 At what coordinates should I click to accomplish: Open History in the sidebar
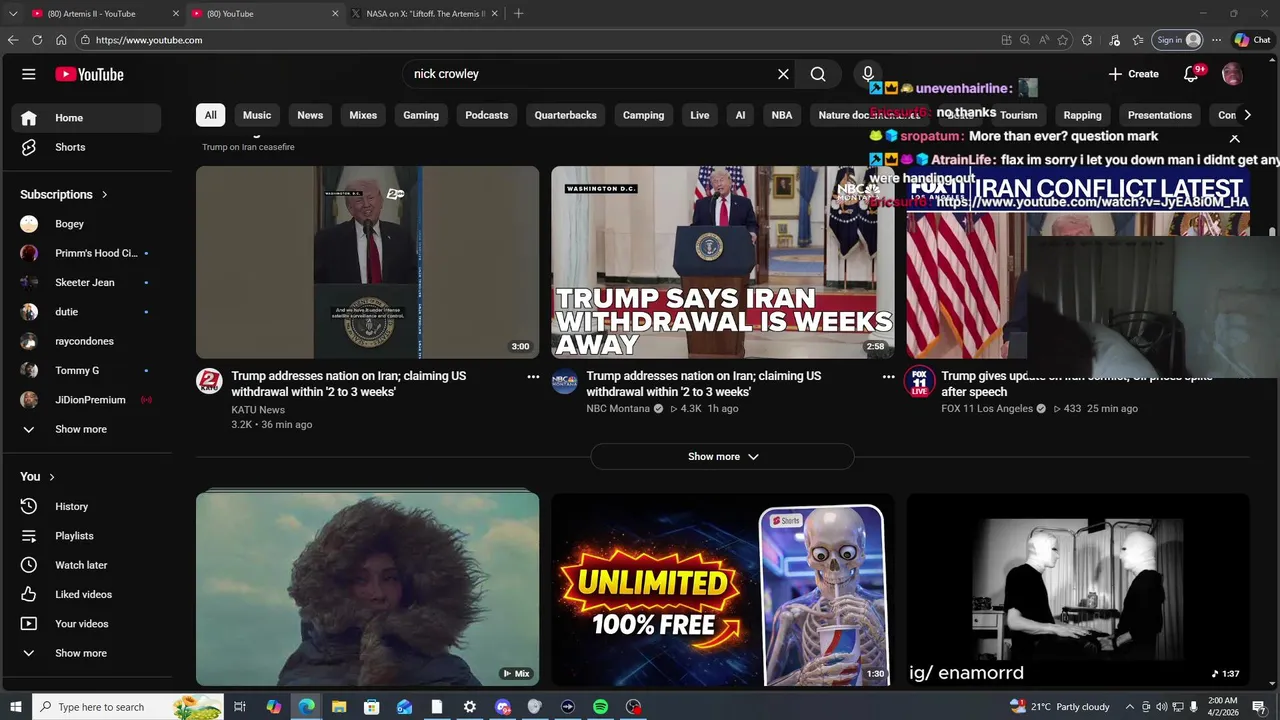point(86,506)
